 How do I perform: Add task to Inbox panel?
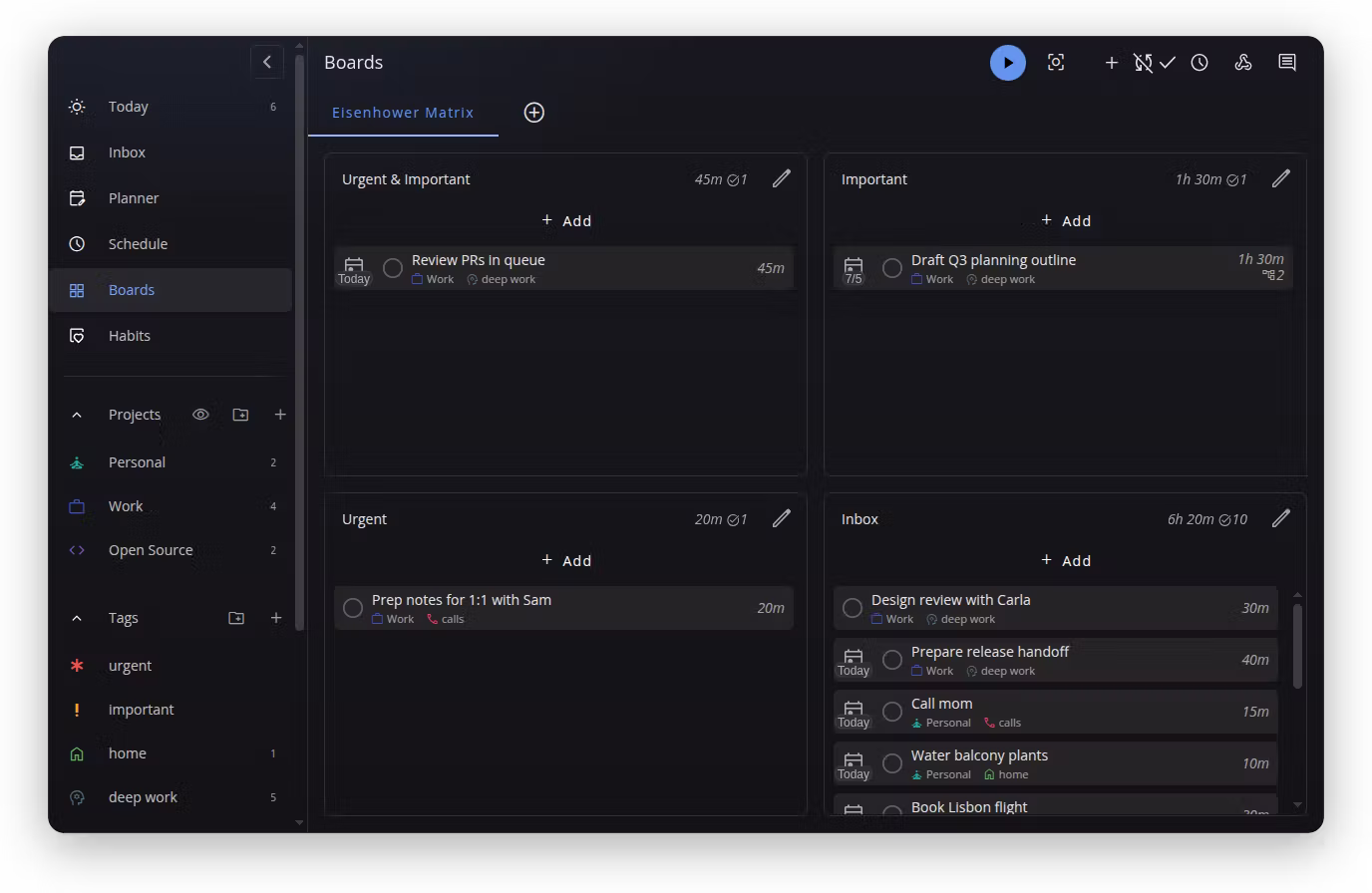point(1066,561)
